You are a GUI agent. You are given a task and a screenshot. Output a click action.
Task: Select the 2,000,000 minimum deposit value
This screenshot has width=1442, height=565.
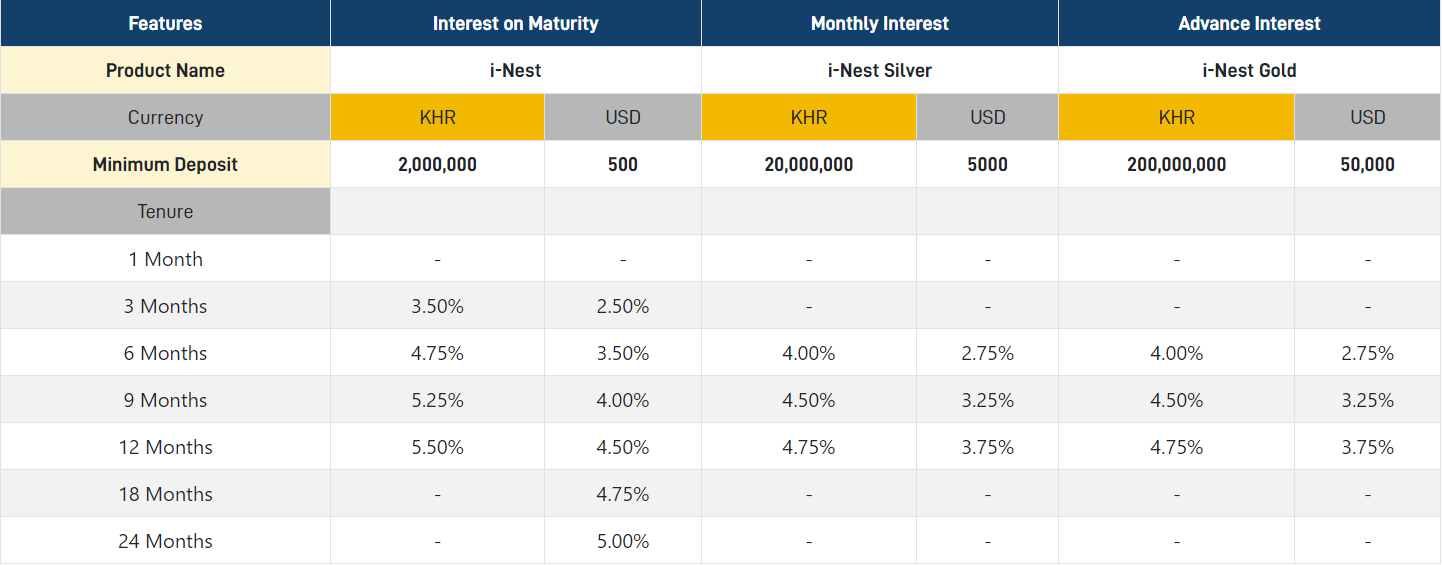[x=438, y=164]
